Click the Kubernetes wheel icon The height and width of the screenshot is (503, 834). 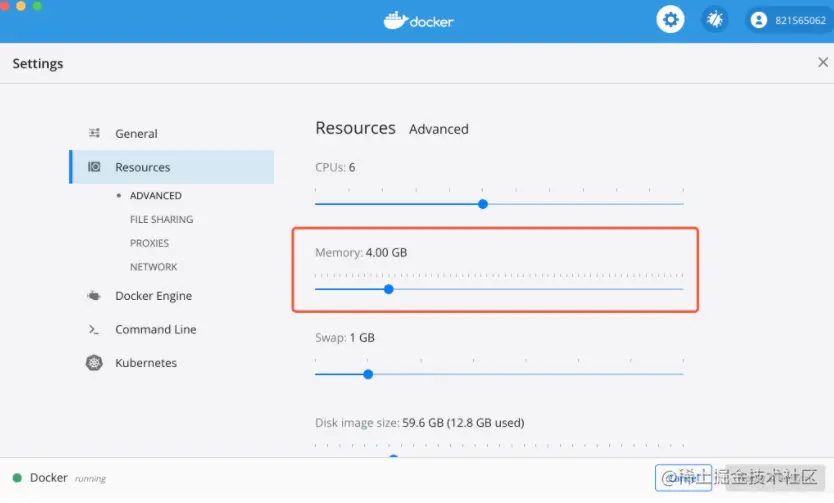[94, 363]
